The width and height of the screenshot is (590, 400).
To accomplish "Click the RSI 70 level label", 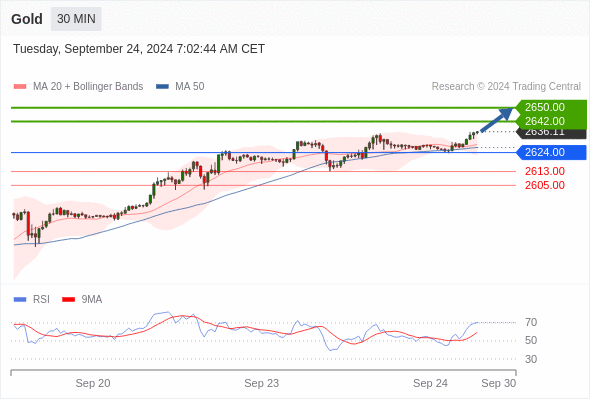I will 531,322.
